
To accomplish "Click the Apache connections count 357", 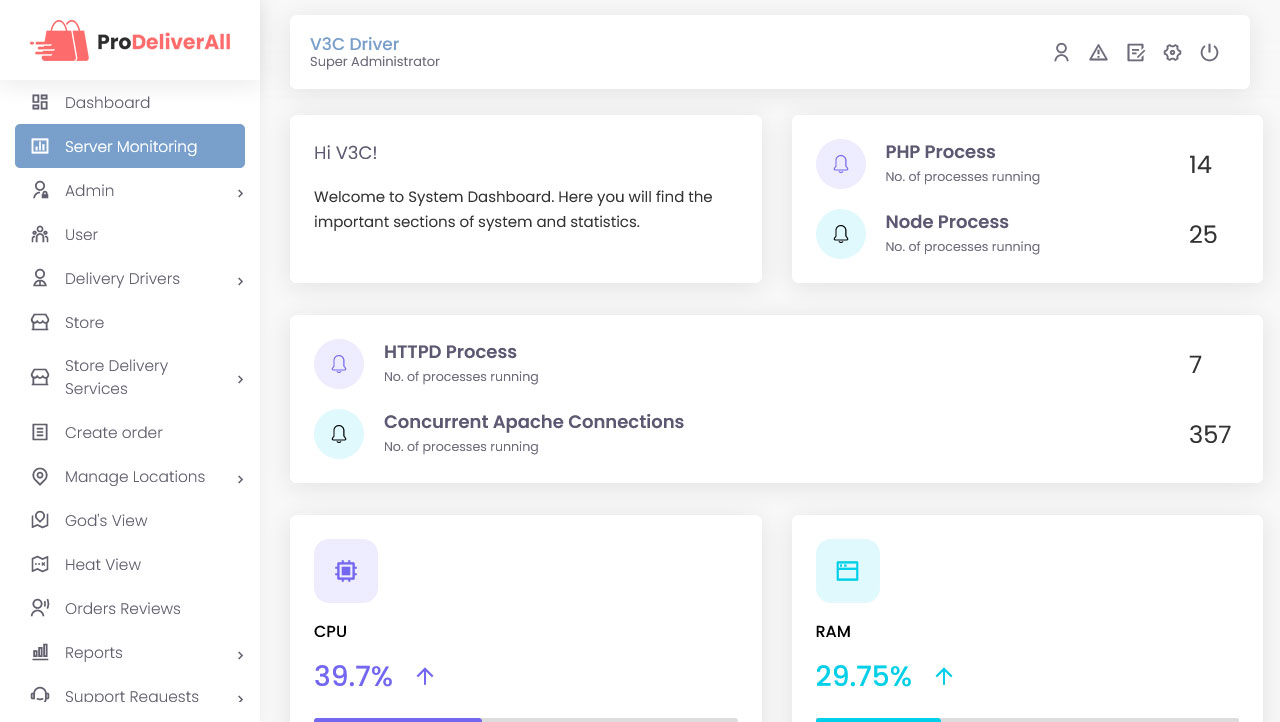I will pyautogui.click(x=1210, y=435).
